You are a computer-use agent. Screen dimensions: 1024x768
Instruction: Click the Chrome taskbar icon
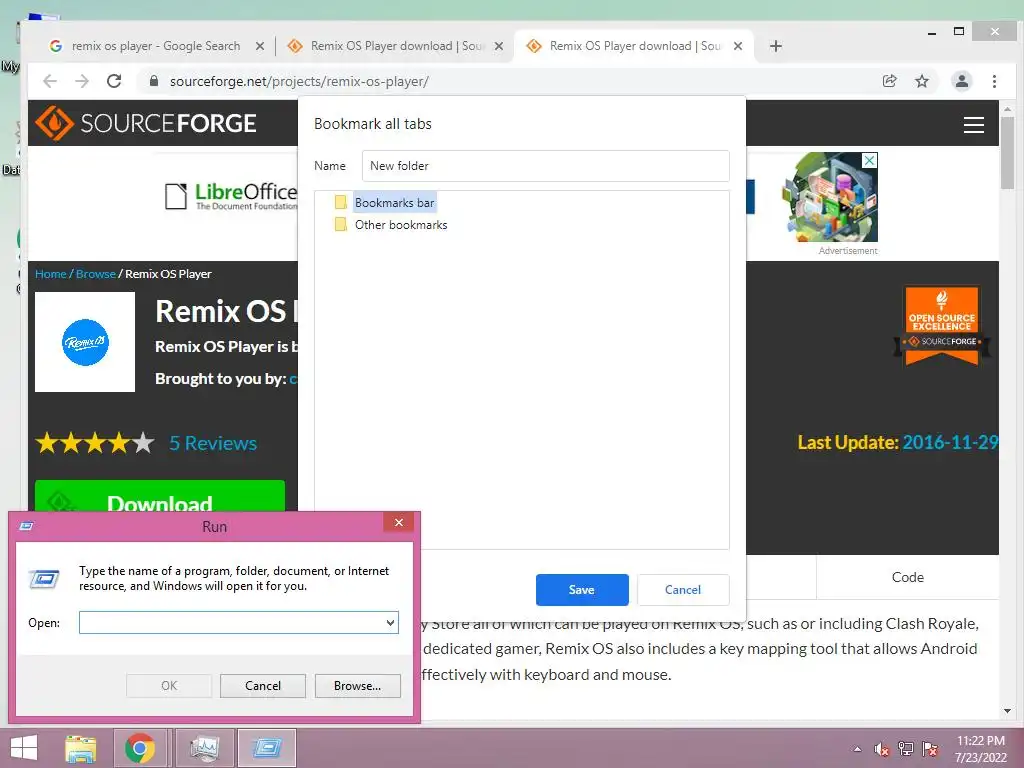point(140,748)
